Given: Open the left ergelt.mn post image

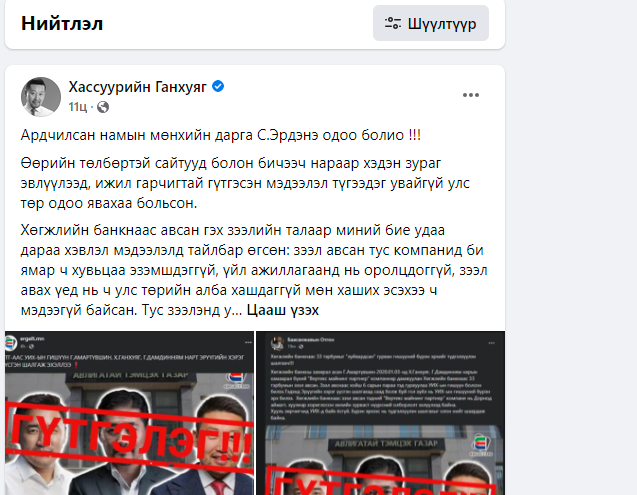Looking at the screenshot, I should pos(129,413).
